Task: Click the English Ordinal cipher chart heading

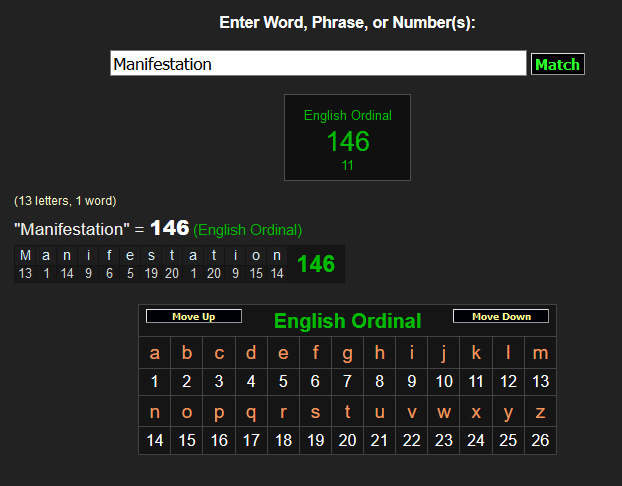Action: coord(347,321)
